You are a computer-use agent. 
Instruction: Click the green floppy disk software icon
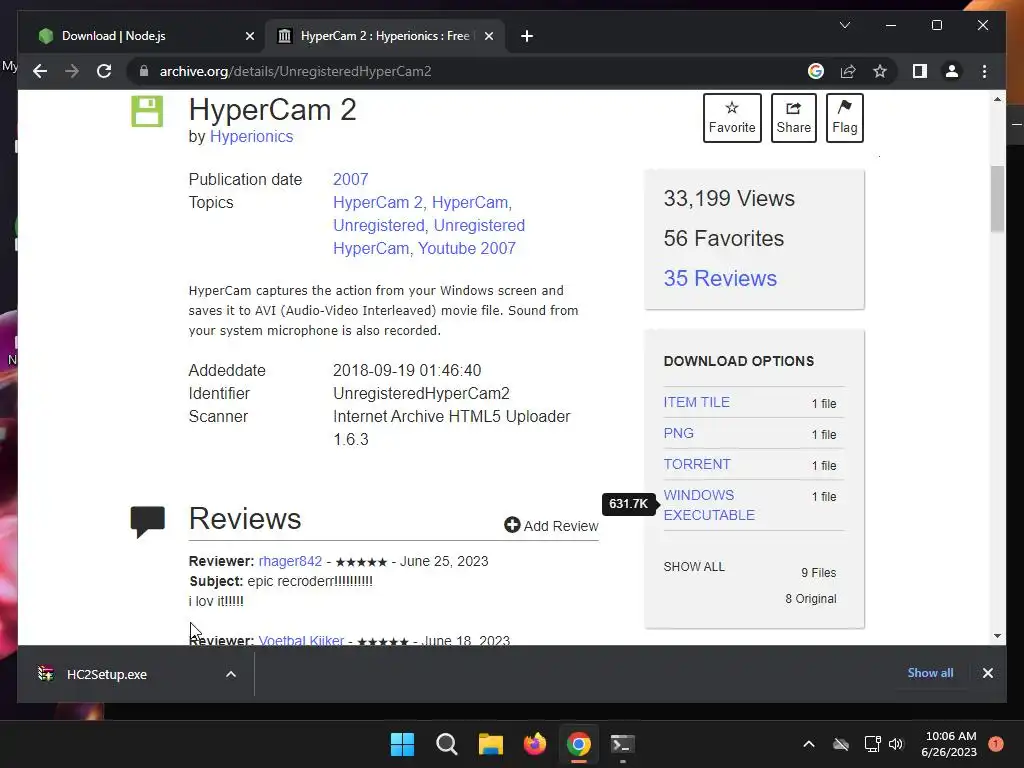click(147, 111)
